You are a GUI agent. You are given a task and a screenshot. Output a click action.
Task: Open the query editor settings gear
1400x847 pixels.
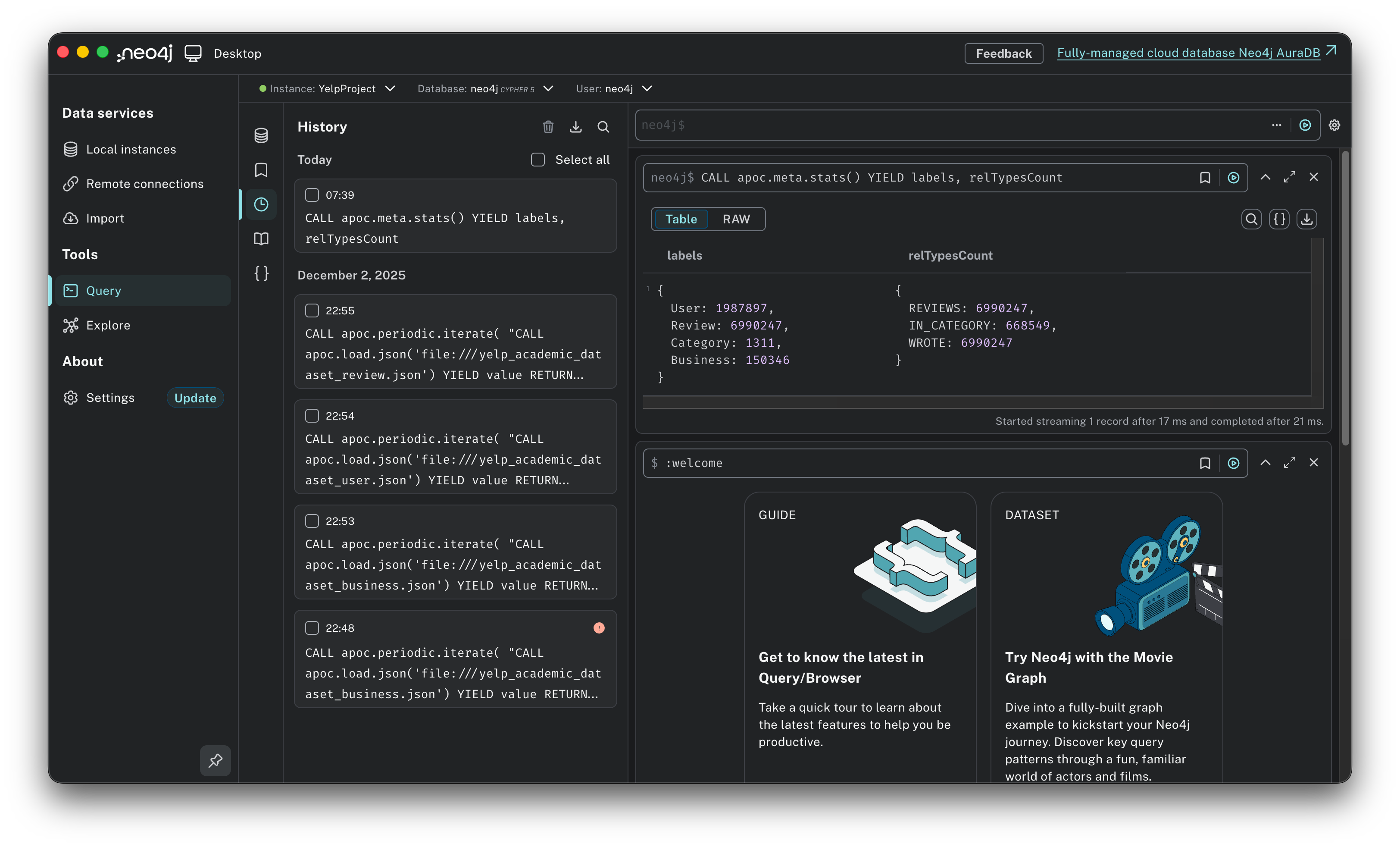pos(1334,125)
